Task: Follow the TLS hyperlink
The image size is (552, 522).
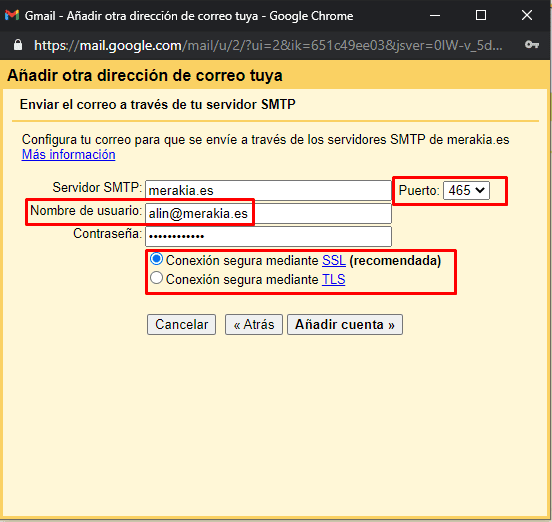Action: 333,279
